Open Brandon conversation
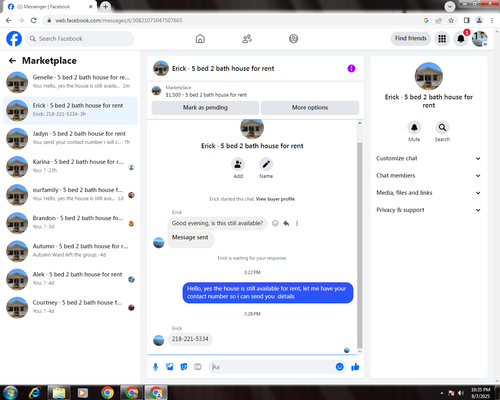This screenshot has width=500, height=400. [x=70, y=223]
